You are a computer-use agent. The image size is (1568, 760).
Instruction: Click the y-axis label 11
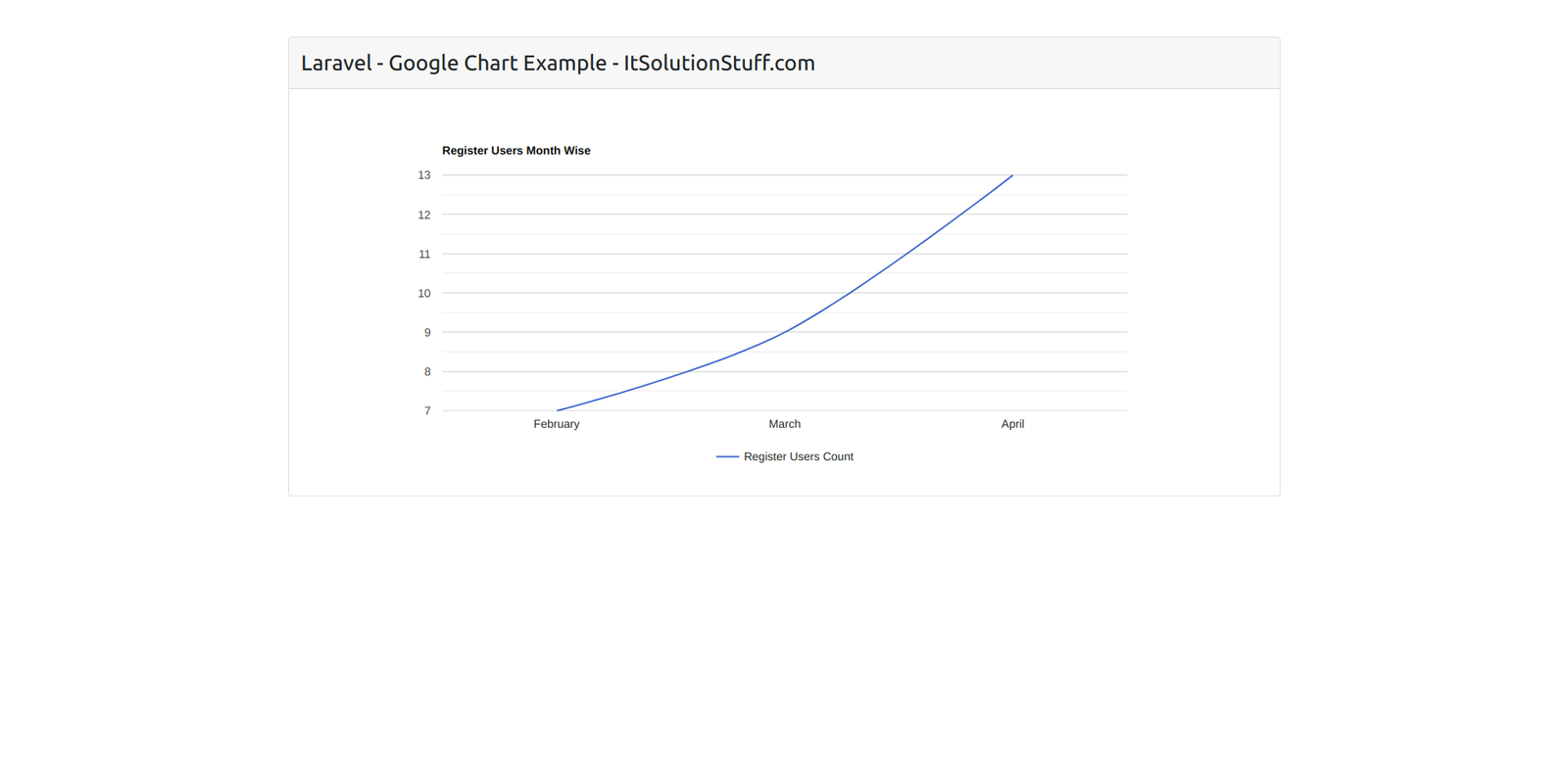coord(424,254)
